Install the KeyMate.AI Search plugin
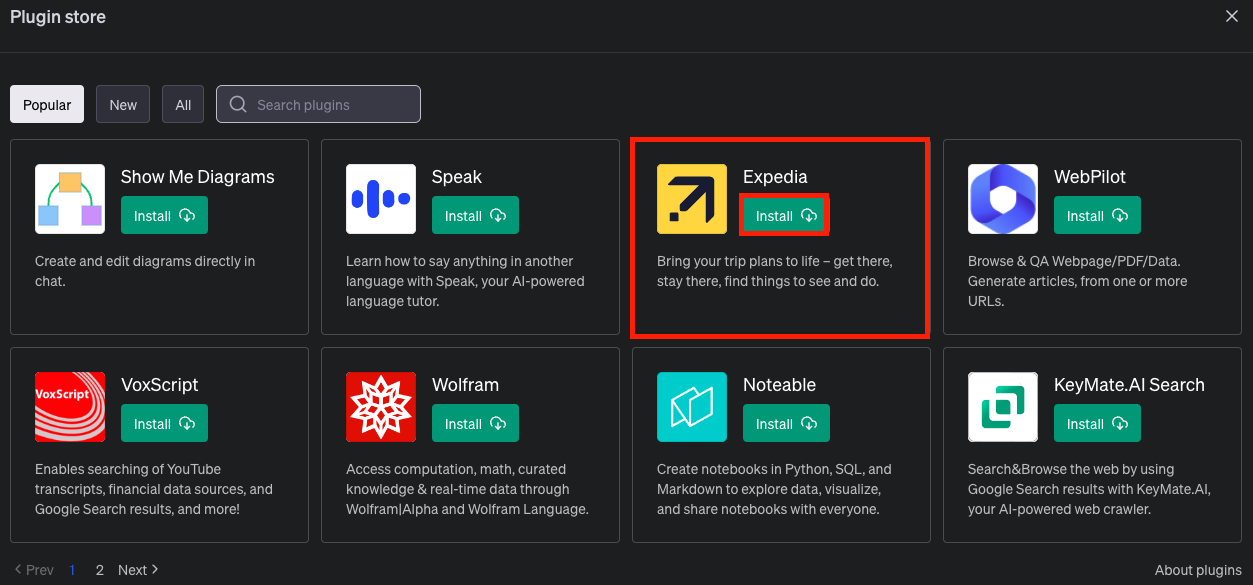This screenshot has height=585, width=1253. pos(1097,424)
